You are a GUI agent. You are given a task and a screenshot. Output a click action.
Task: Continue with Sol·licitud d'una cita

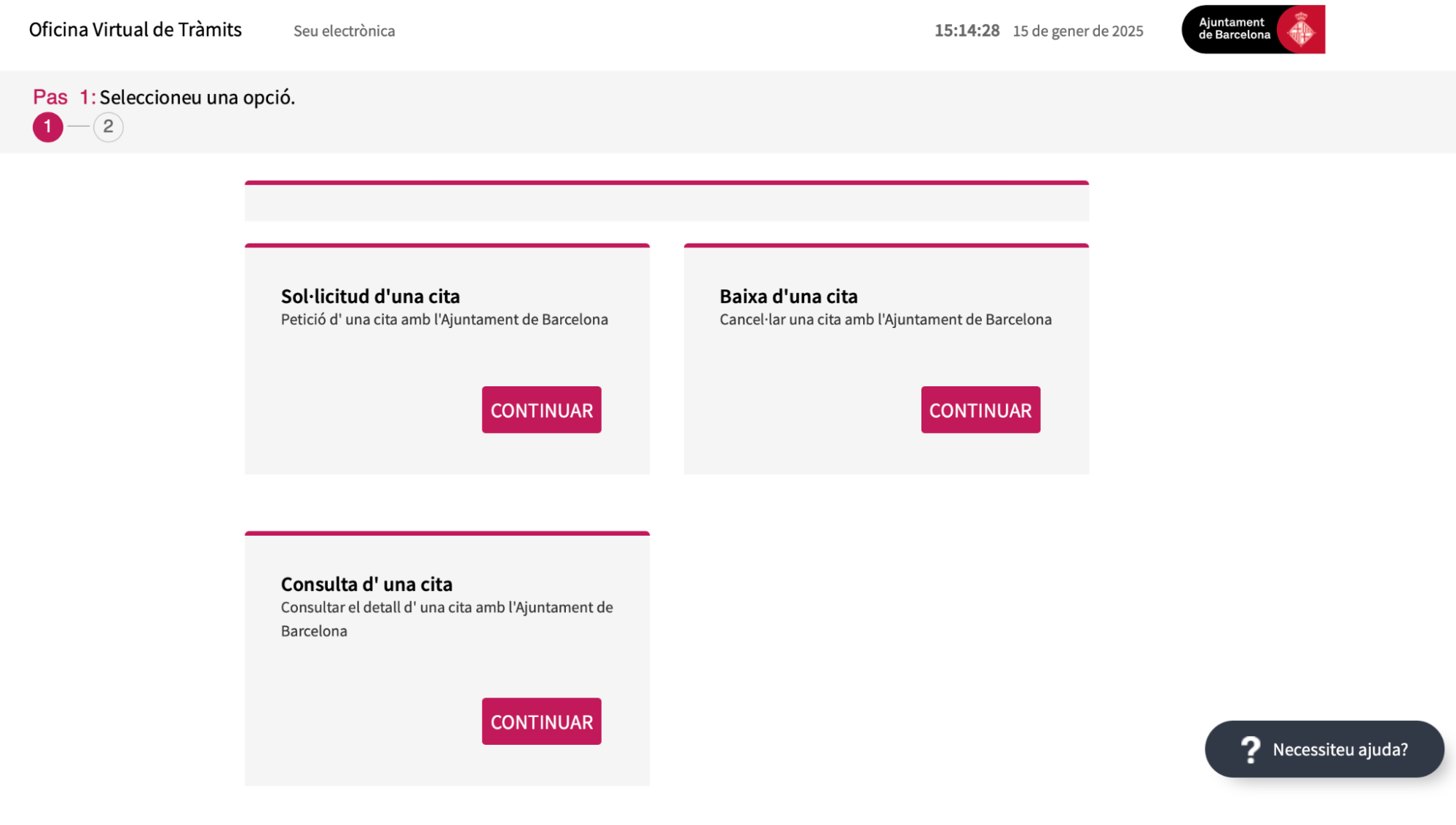pos(541,410)
